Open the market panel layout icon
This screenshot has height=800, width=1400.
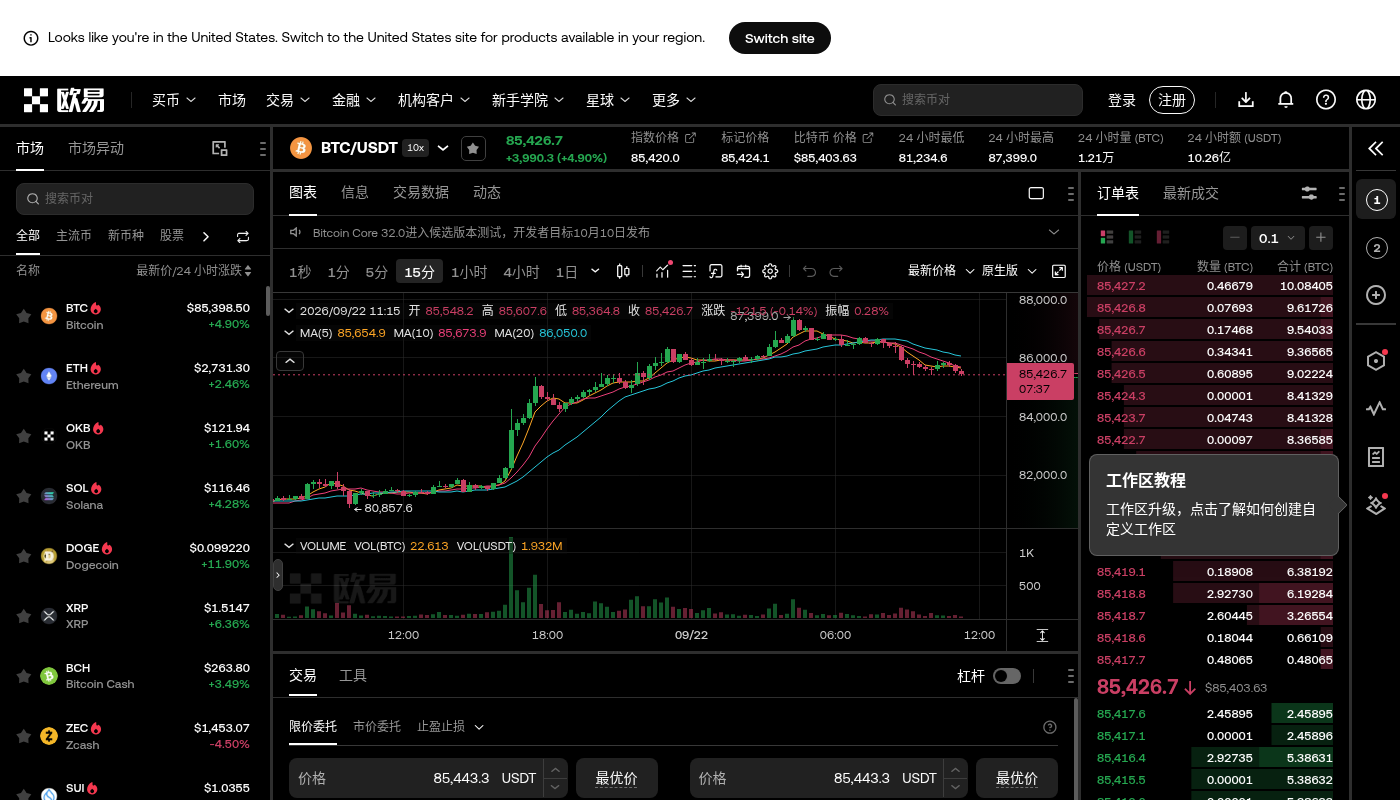220,148
